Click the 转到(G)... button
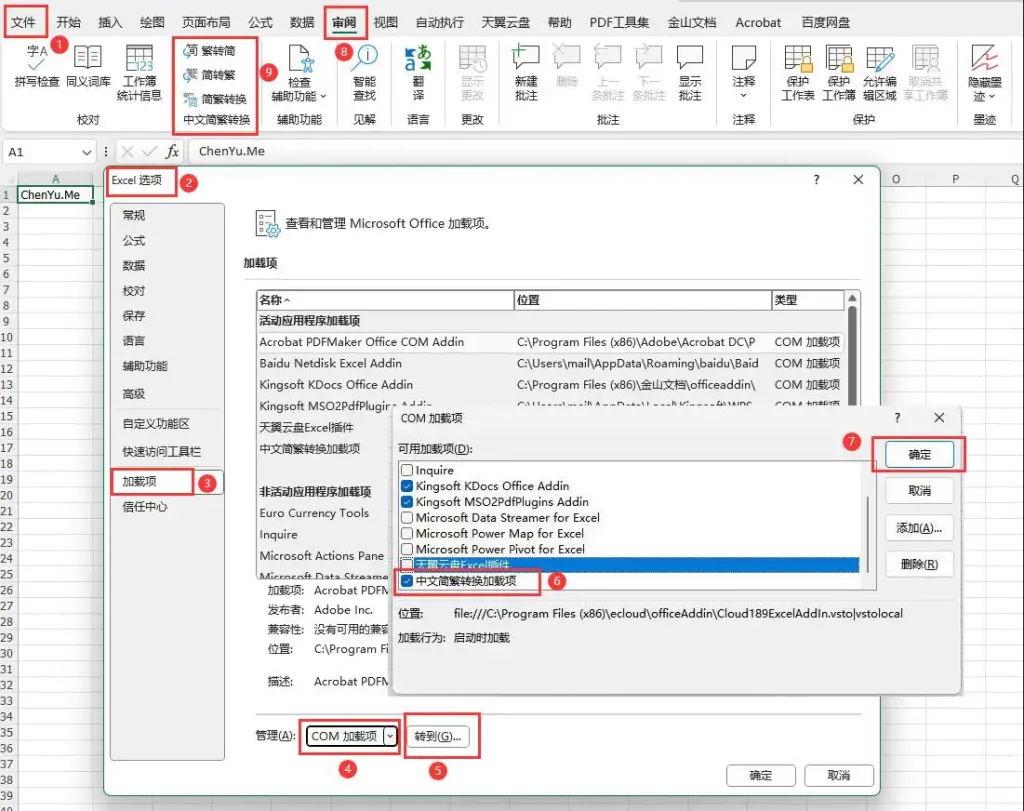The height and width of the screenshot is (811, 1024). coord(441,736)
